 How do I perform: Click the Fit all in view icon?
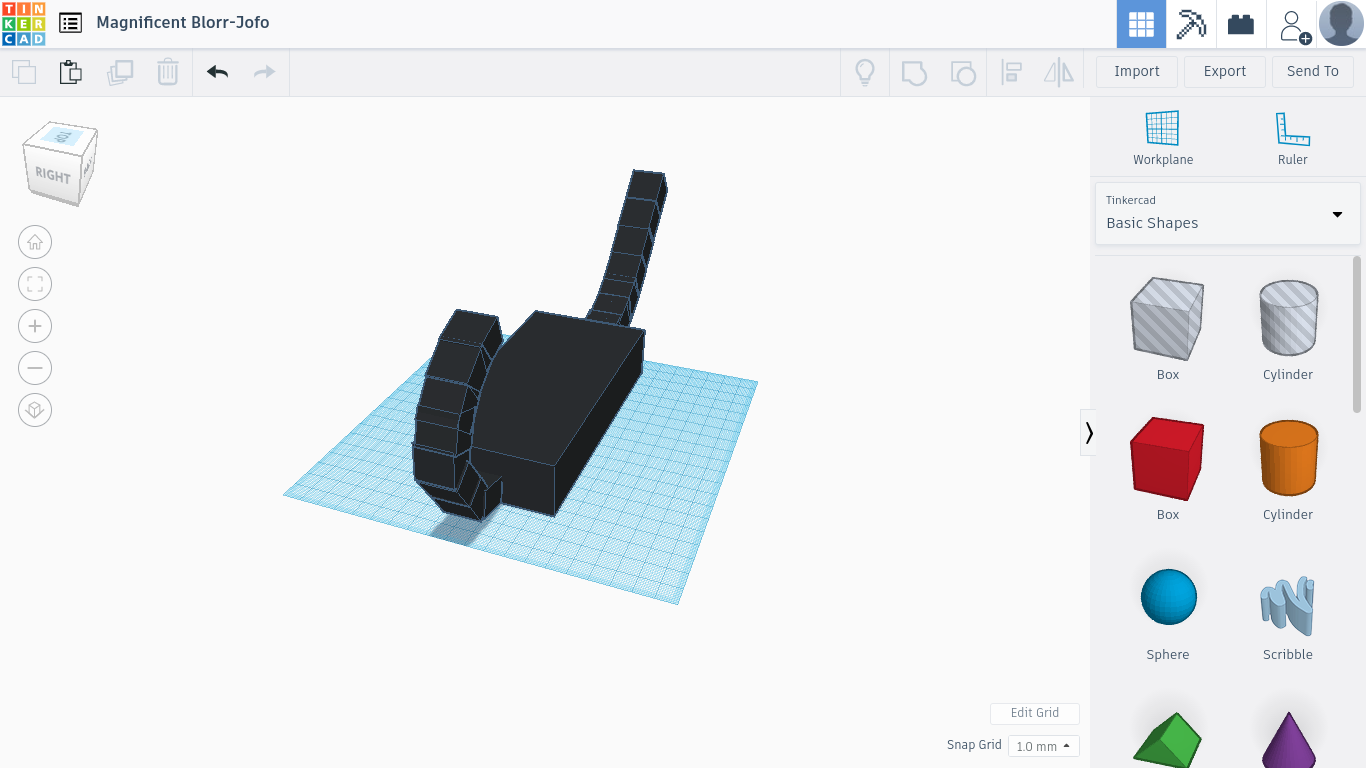[35, 284]
